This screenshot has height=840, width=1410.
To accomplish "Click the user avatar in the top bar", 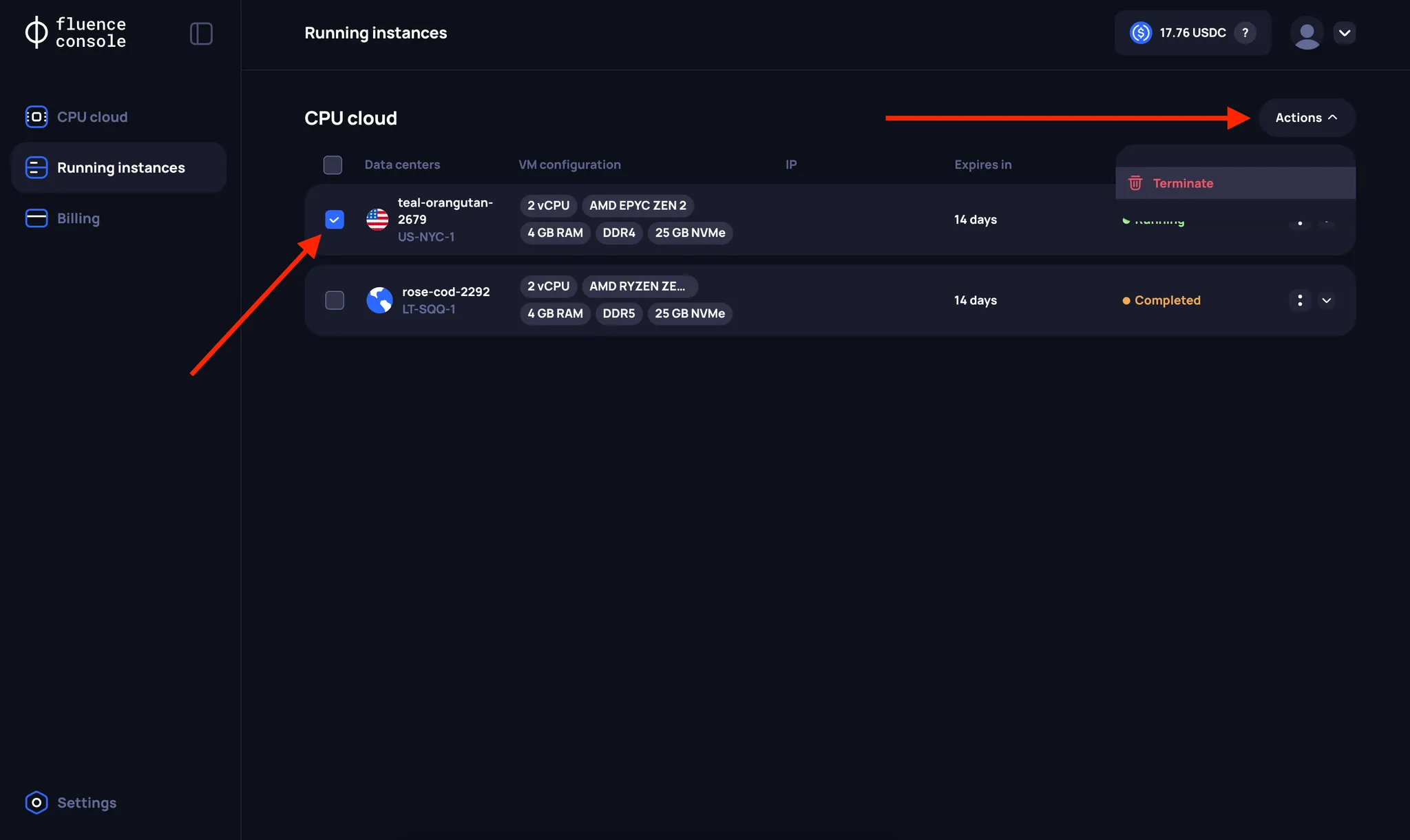I will coord(1307,32).
